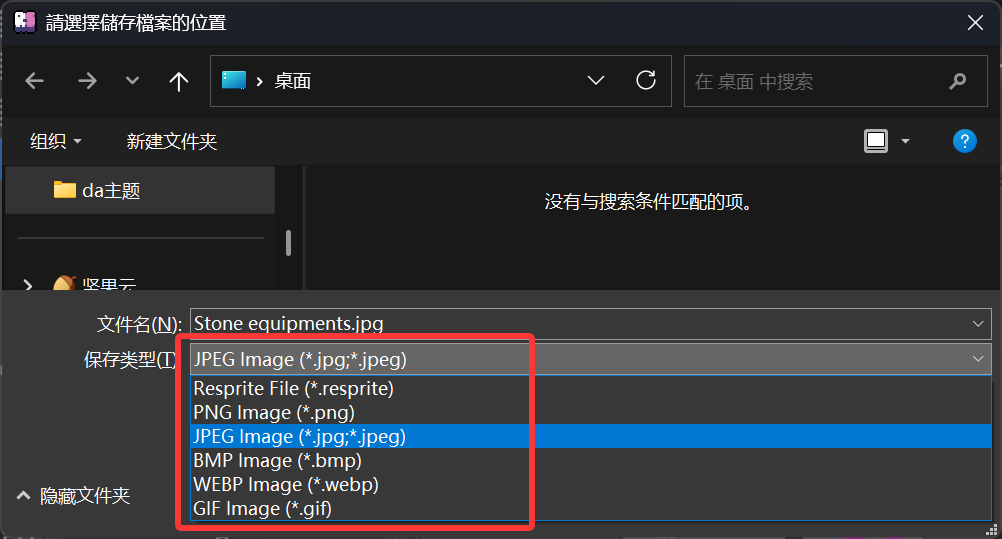The width and height of the screenshot is (1002, 539).
Task: Click 新建文件夹 button
Action: tap(171, 141)
